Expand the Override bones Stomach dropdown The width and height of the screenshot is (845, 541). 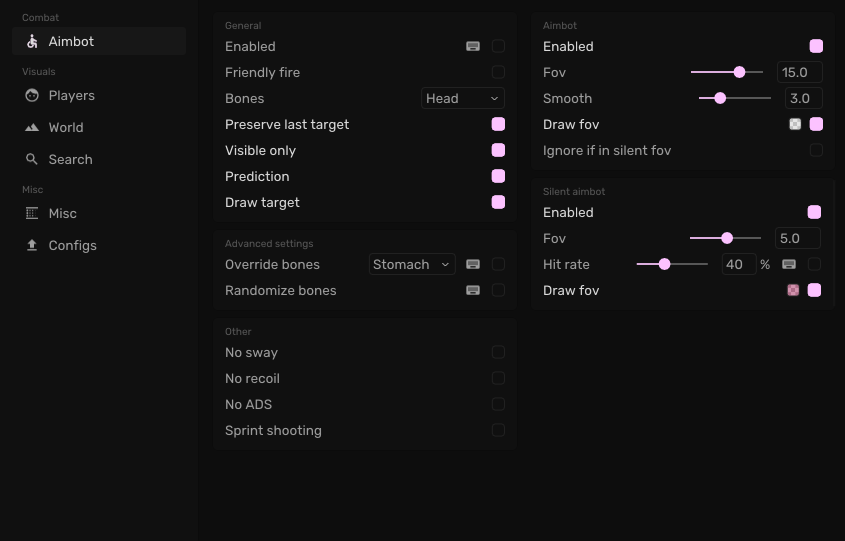[412, 265]
